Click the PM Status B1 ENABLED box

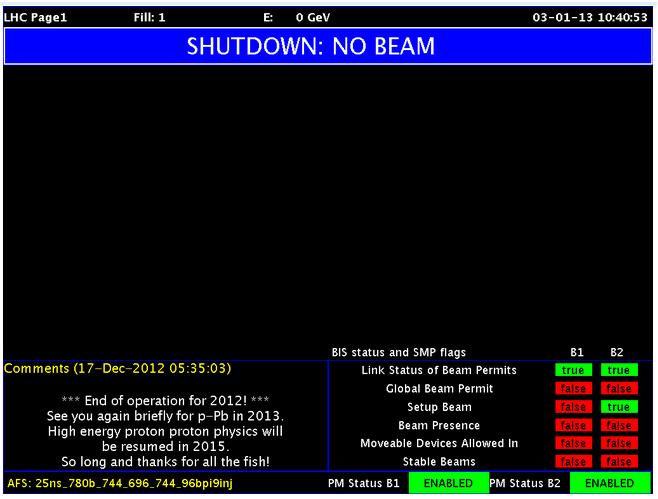(x=447, y=484)
